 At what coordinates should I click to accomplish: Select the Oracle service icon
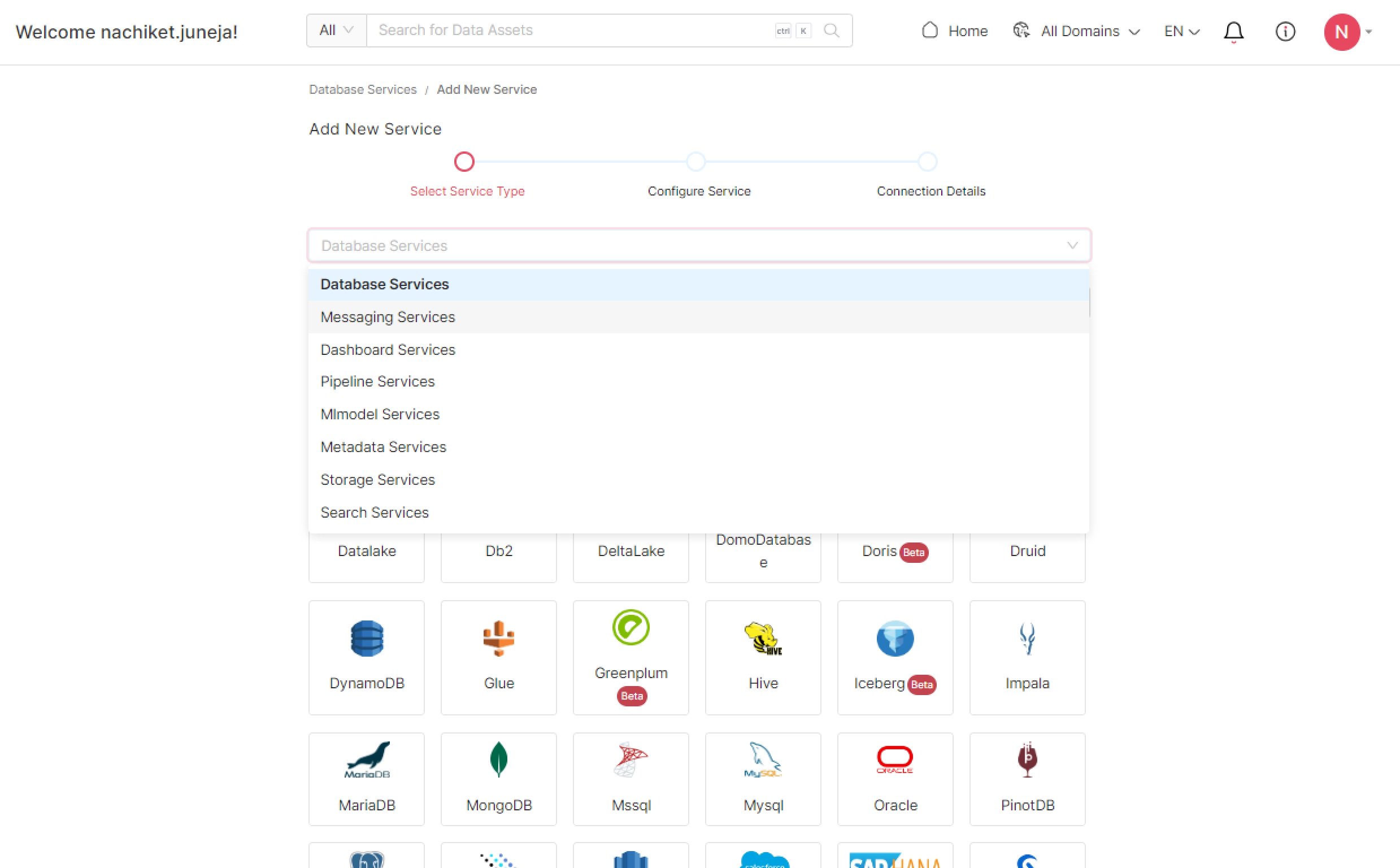click(x=894, y=759)
